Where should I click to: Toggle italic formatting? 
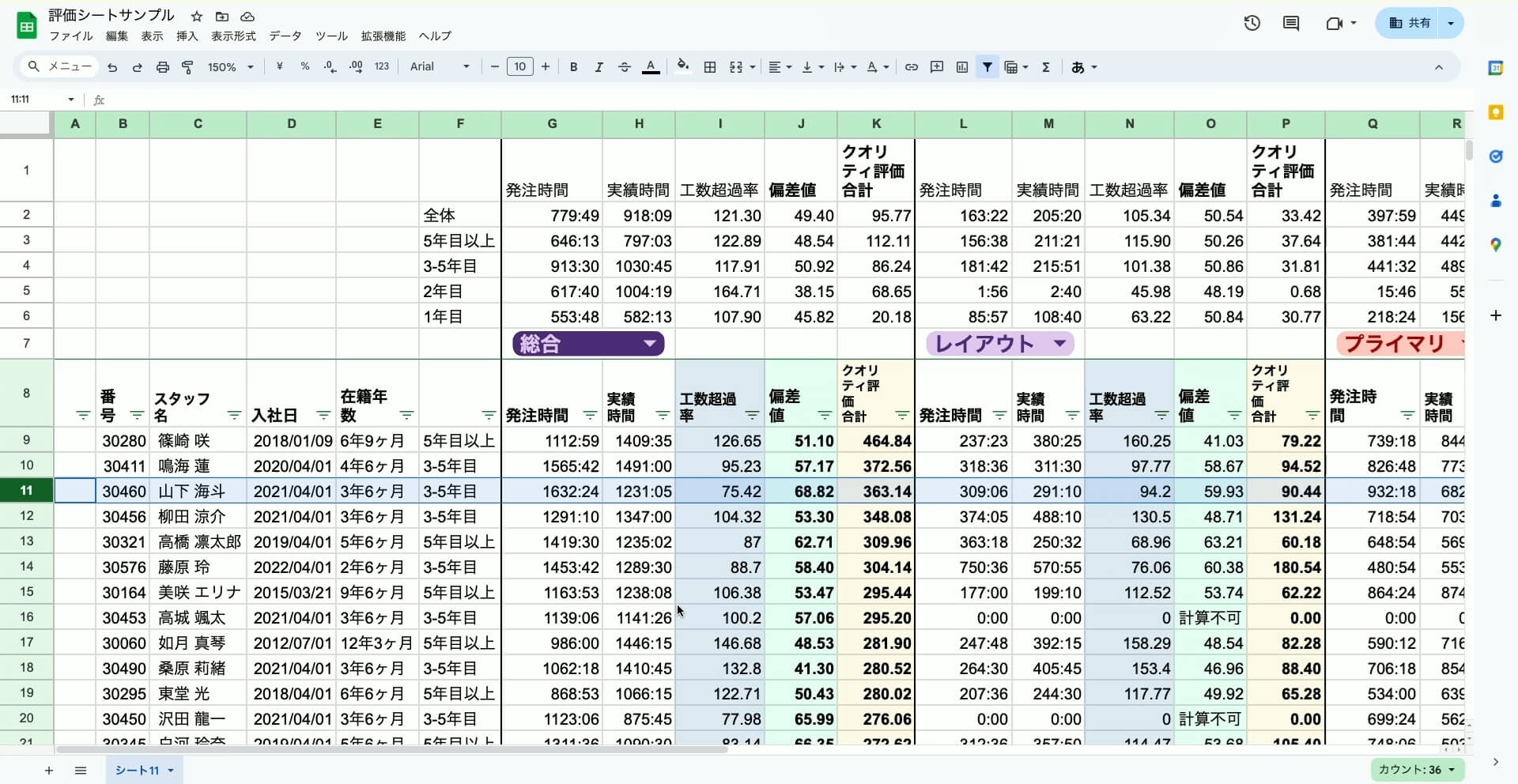[x=599, y=67]
